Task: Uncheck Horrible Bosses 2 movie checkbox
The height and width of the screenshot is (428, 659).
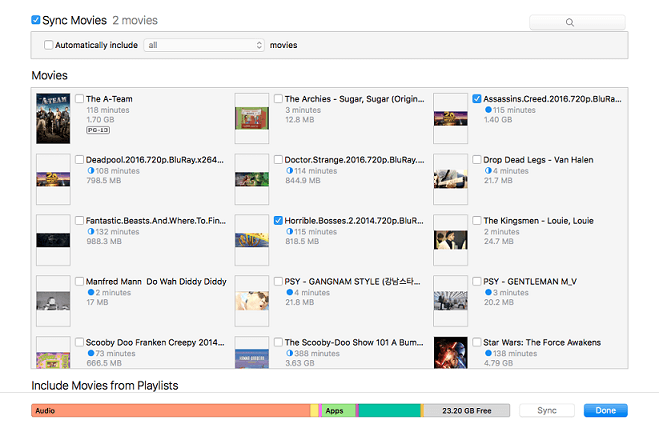Action: (x=277, y=220)
